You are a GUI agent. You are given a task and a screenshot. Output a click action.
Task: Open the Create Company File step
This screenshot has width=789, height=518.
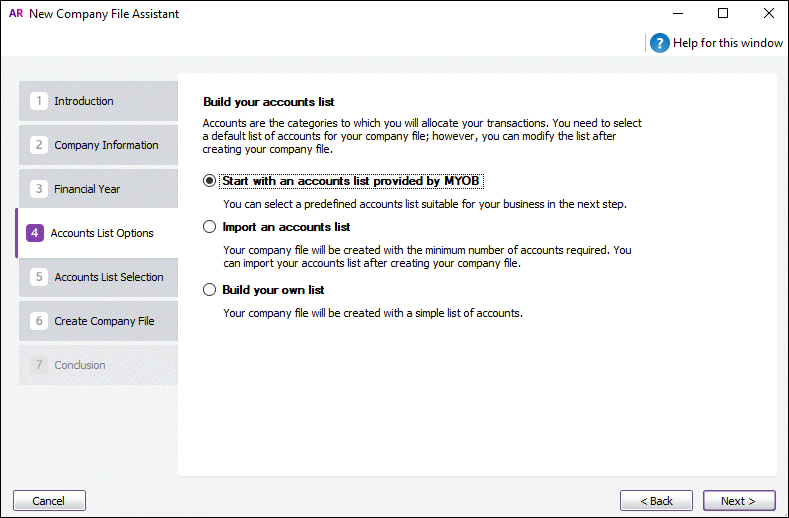(x=104, y=321)
